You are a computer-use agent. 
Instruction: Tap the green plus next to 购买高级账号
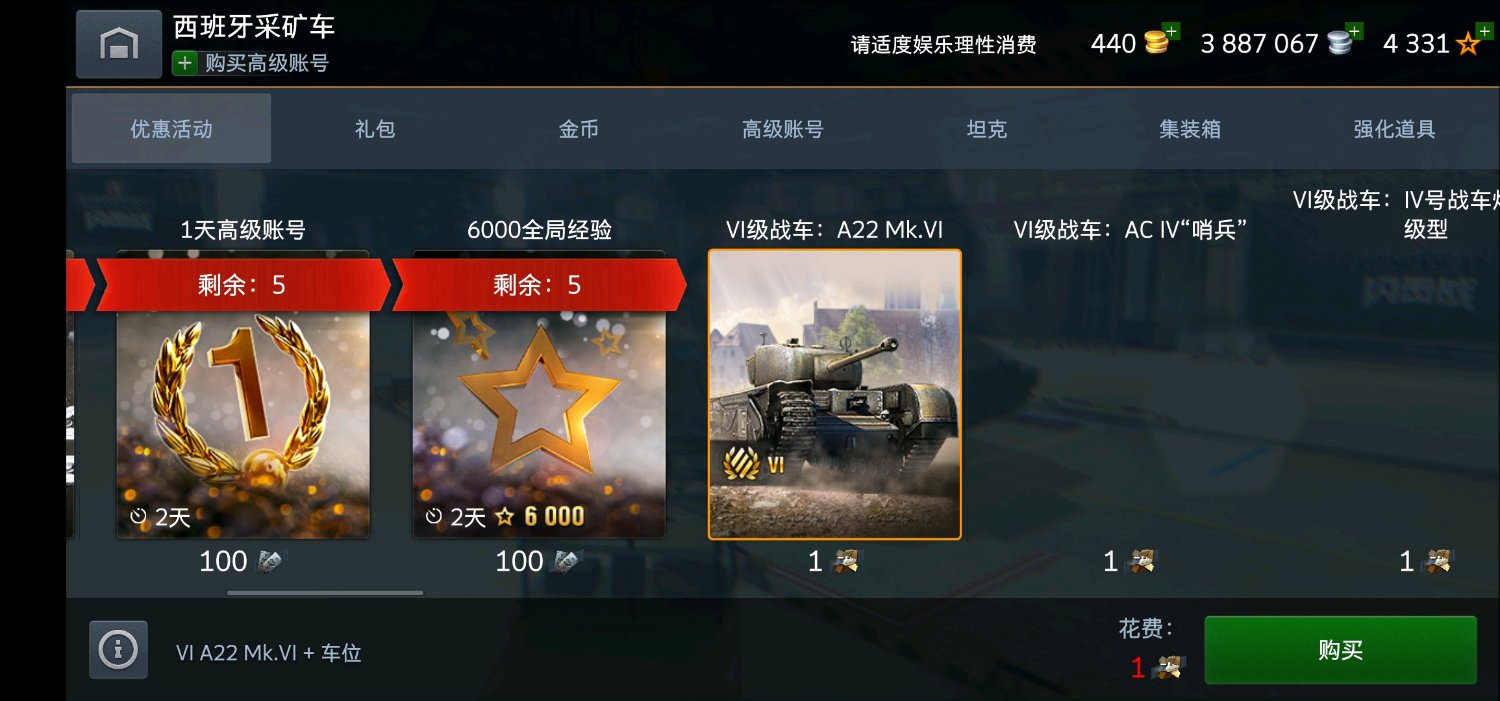click(185, 63)
